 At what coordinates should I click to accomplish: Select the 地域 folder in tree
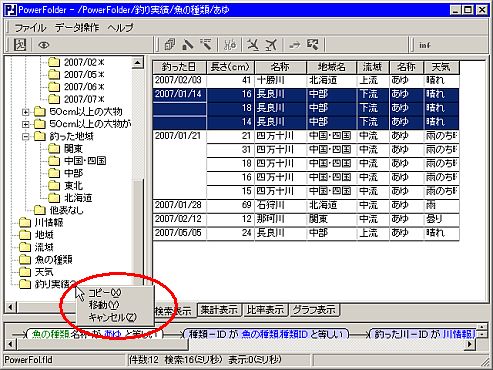44,235
